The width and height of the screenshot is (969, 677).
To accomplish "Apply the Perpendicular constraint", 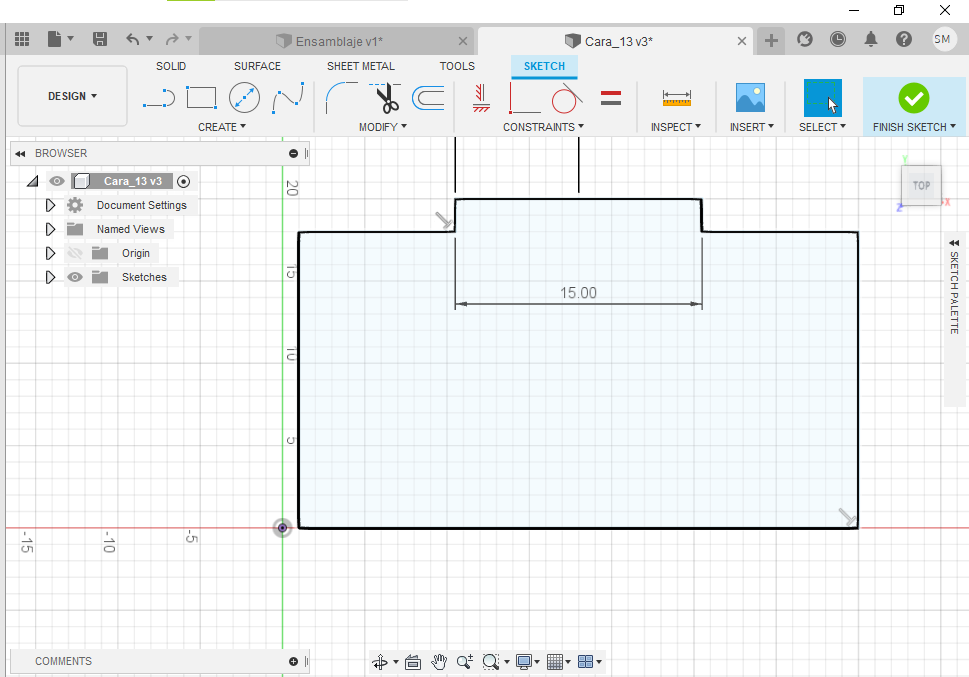I will click(524, 98).
